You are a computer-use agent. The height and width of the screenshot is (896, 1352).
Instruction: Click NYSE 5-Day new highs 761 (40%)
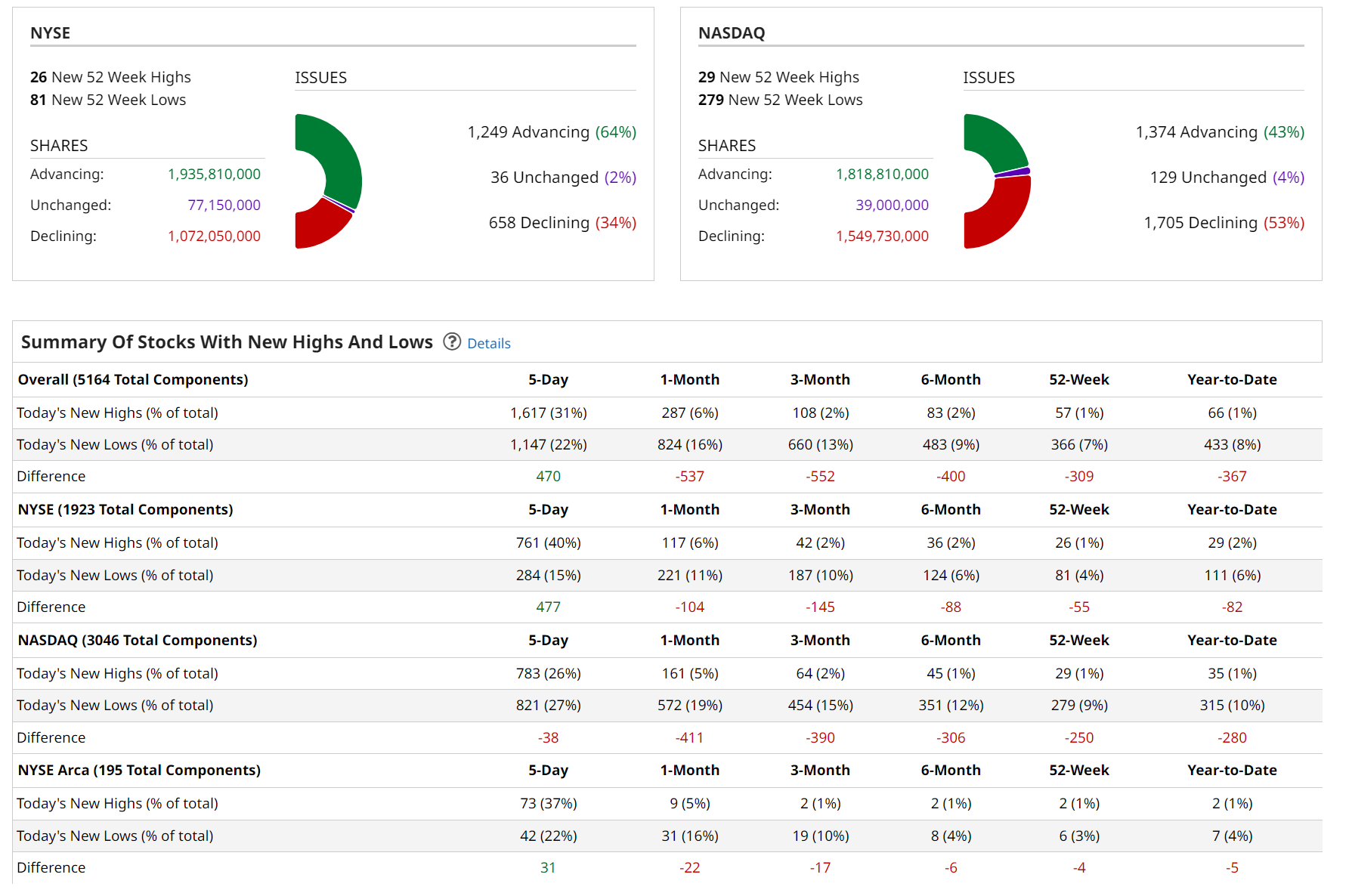point(549,543)
